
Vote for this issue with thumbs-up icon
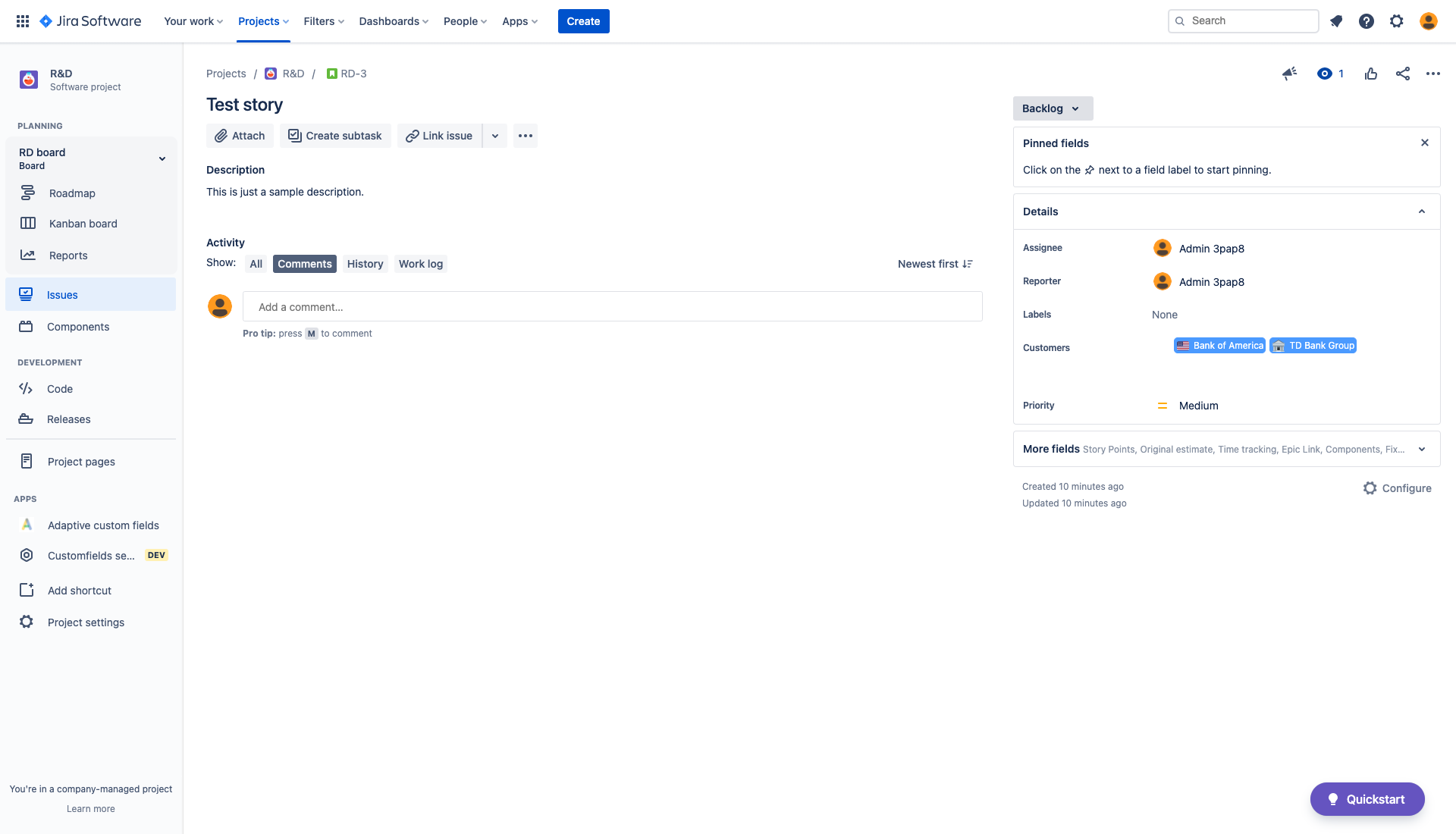coord(1371,74)
